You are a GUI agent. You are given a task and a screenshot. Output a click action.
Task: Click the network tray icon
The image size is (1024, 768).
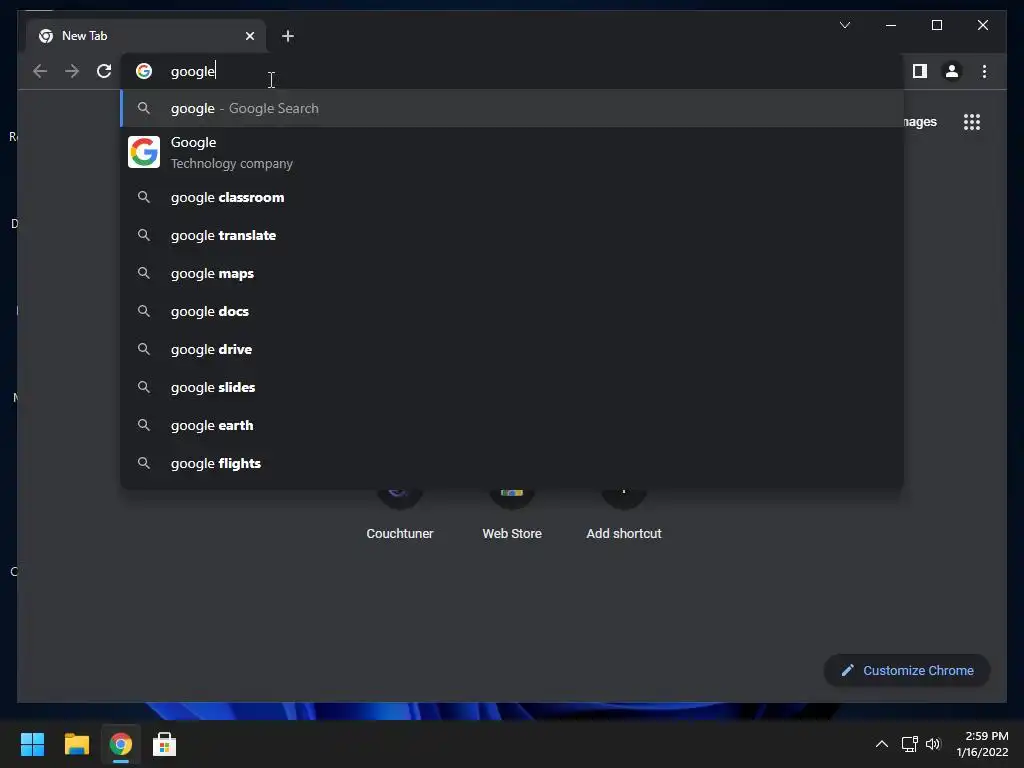click(909, 744)
